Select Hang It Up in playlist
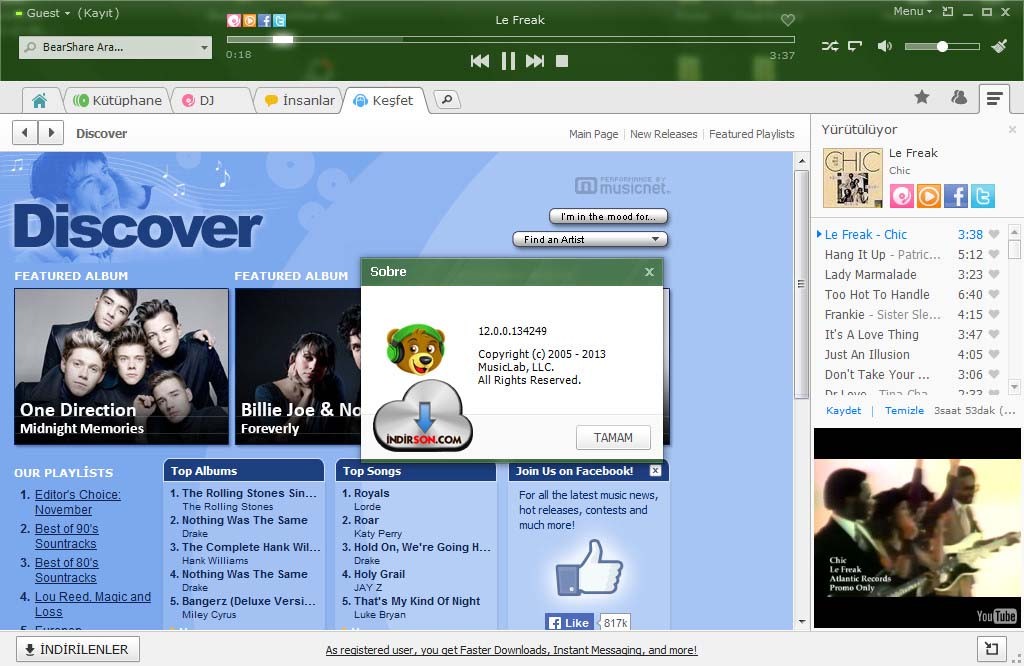Viewport: 1024px width, 666px height. click(x=882, y=255)
